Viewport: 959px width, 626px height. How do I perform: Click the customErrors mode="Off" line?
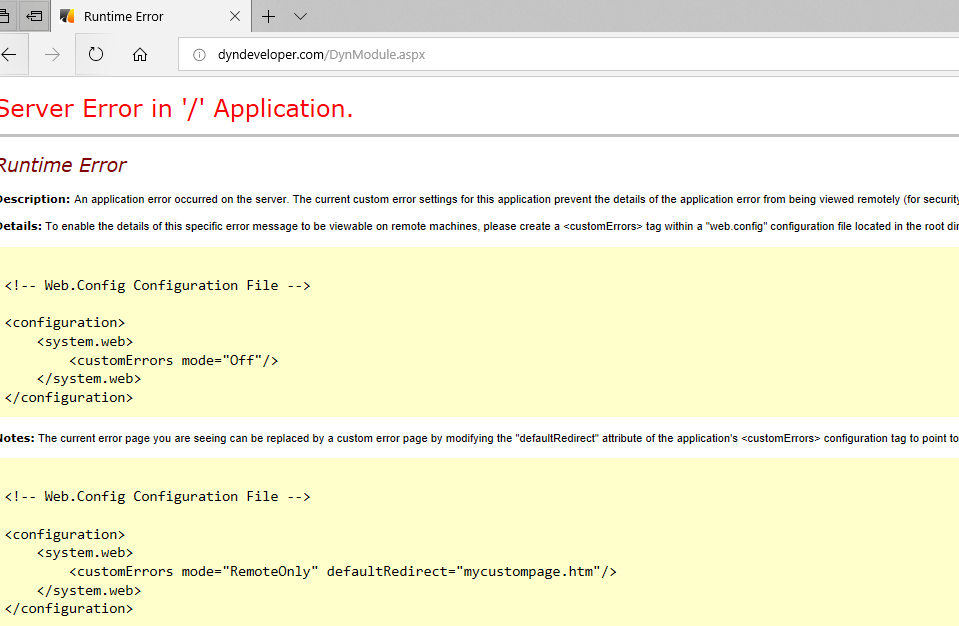click(x=174, y=361)
